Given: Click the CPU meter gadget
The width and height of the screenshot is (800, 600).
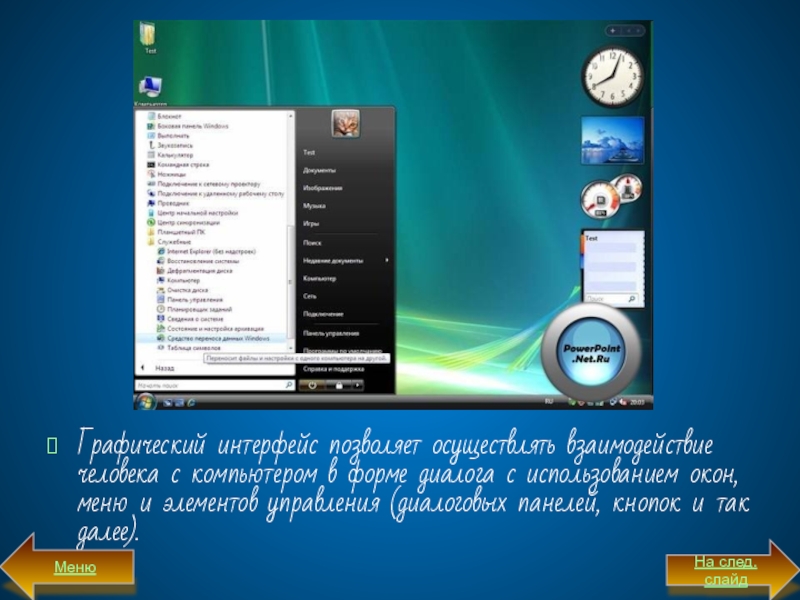Looking at the screenshot, I should [x=611, y=196].
